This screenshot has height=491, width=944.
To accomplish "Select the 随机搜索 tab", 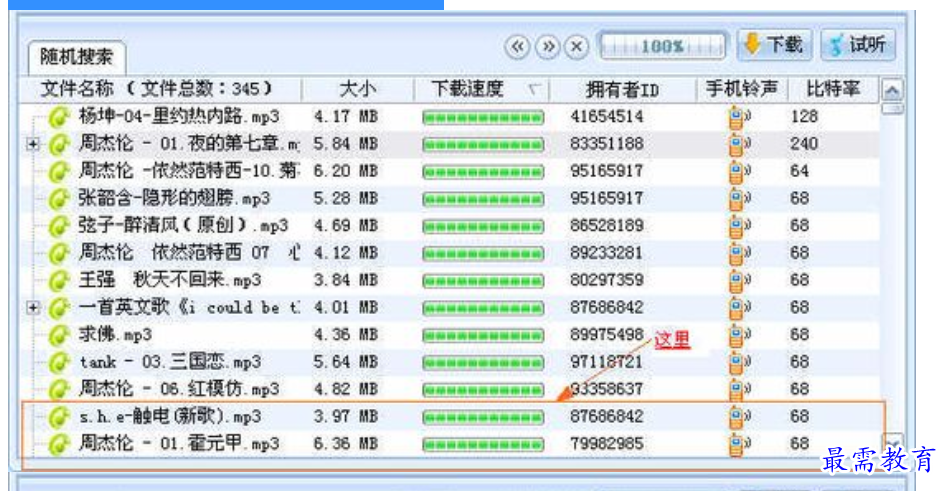I will (x=76, y=57).
